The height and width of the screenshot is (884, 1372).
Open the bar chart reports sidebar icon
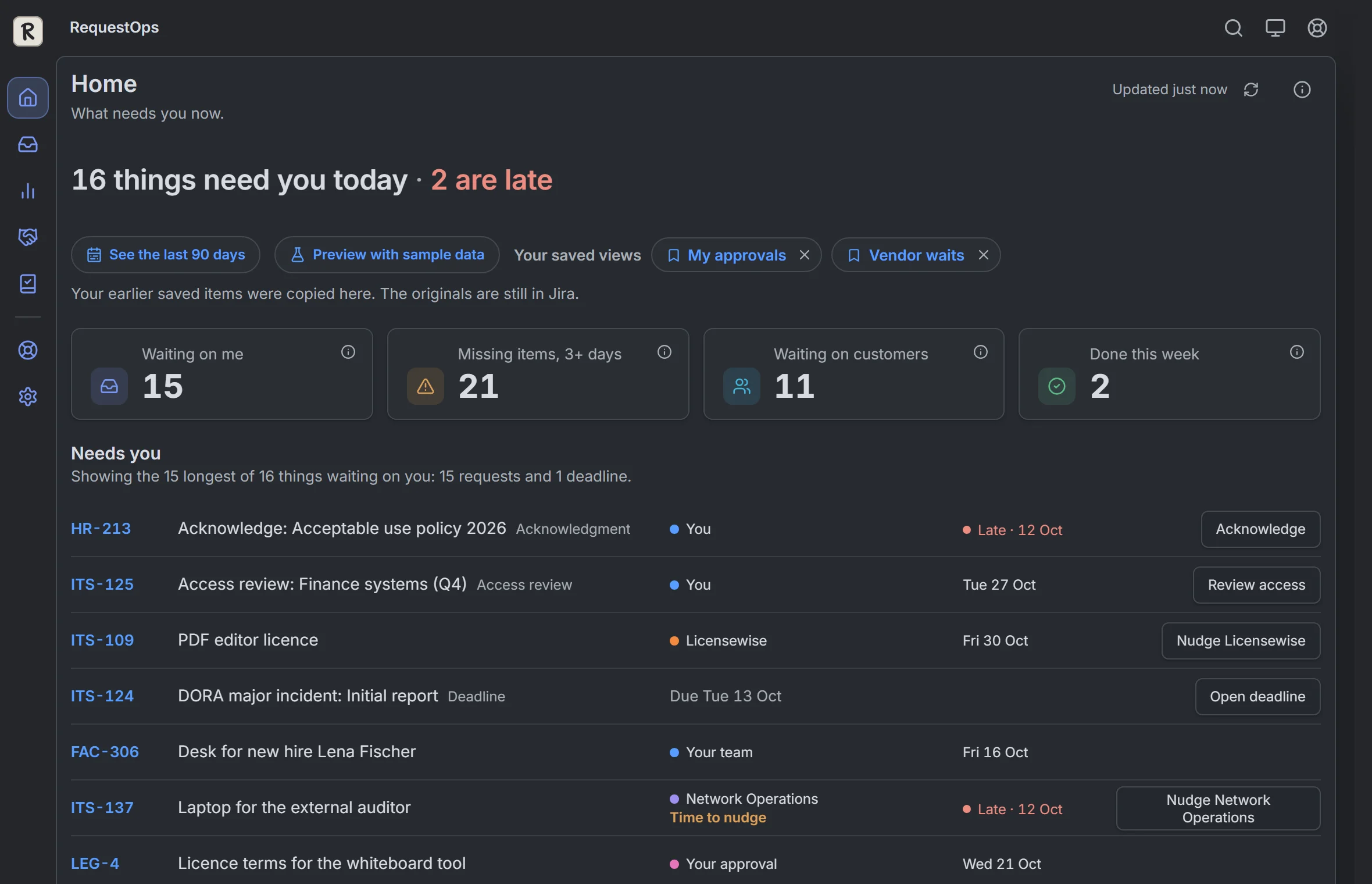click(28, 191)
